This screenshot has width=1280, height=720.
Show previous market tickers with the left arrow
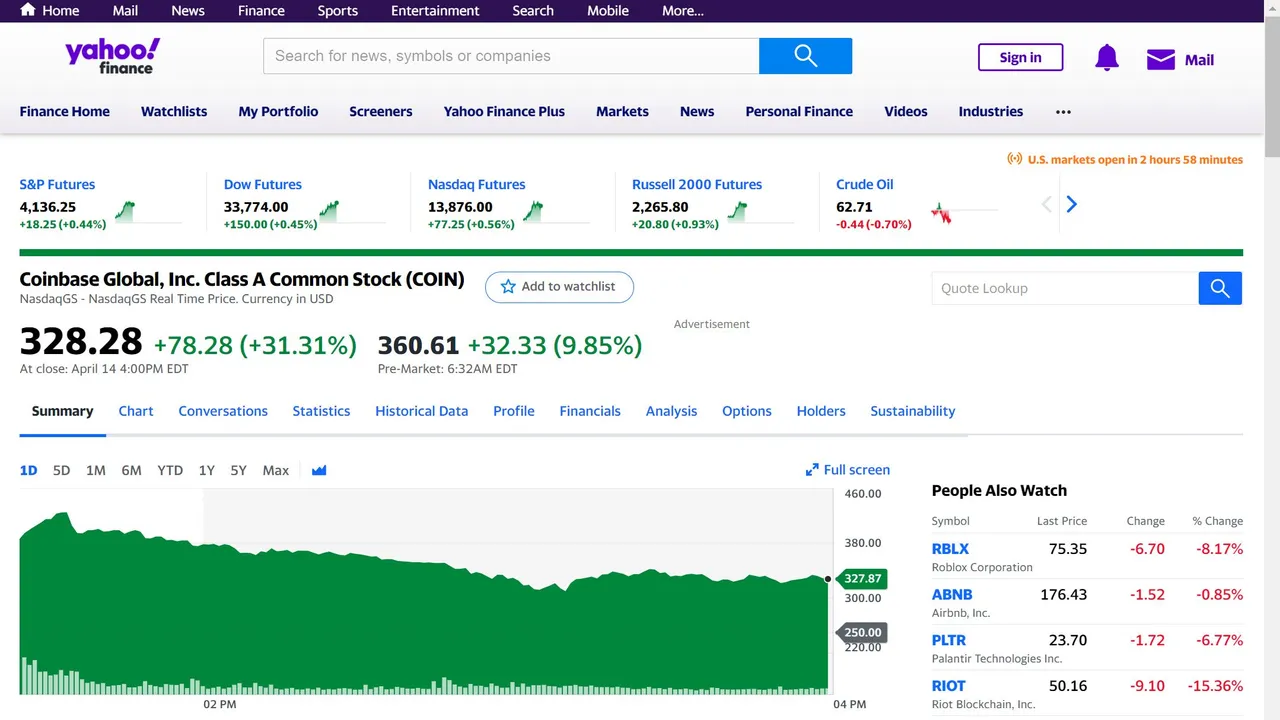[x=1047, y=204]
